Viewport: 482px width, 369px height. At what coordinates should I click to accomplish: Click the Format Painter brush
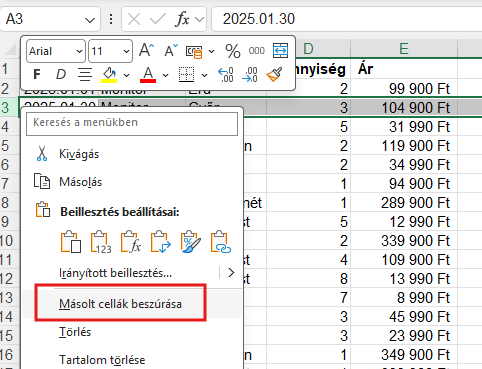coord(274,74)
